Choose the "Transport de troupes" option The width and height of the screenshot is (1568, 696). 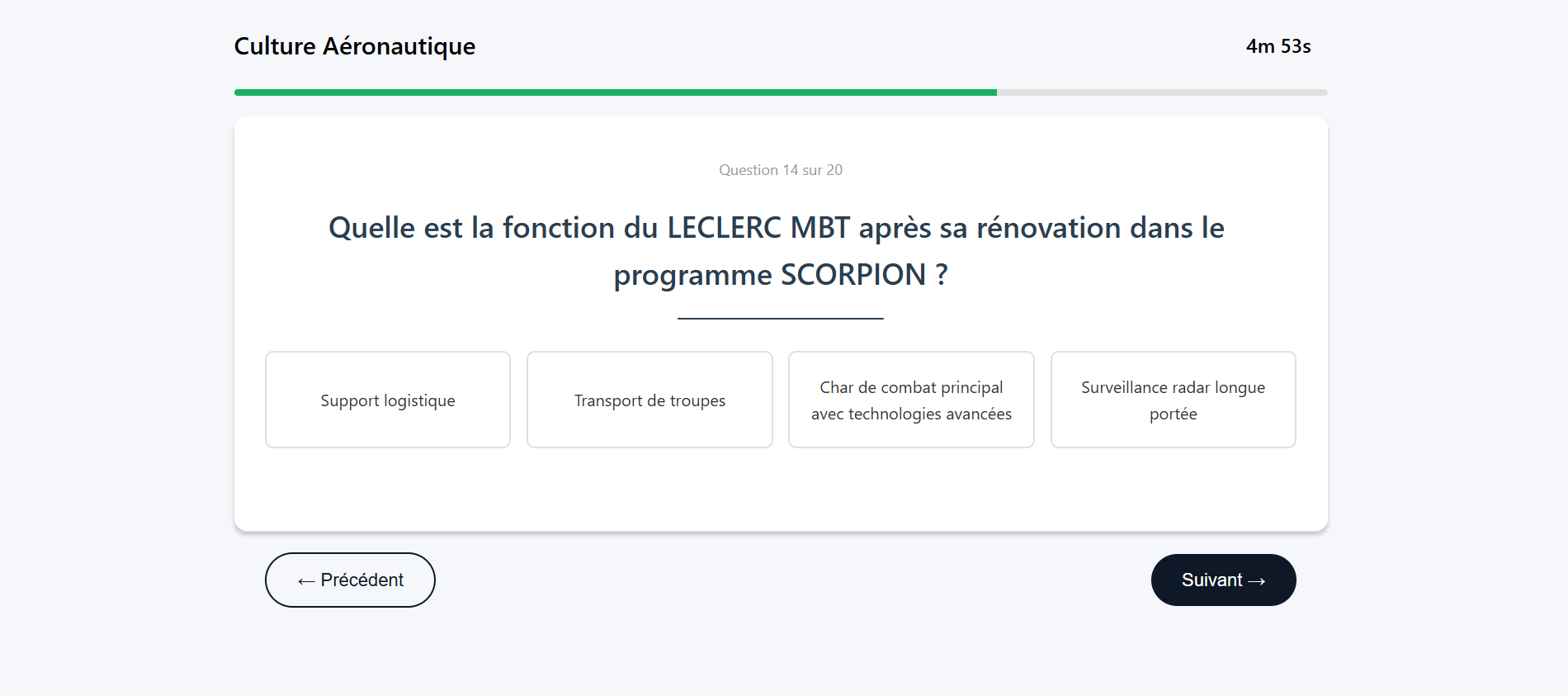pyautogui.click(x=649, y=400)
